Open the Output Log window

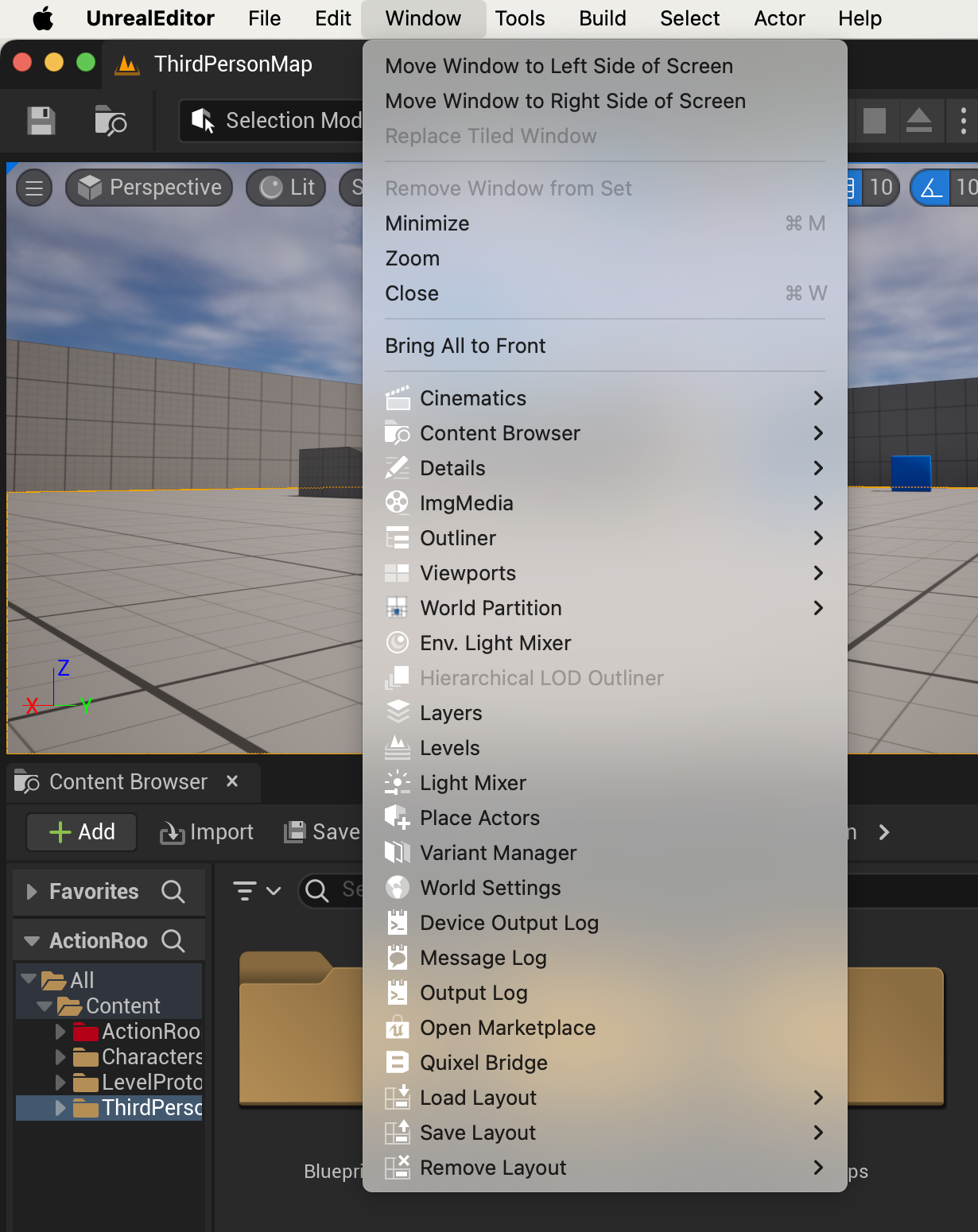(605, 993)
